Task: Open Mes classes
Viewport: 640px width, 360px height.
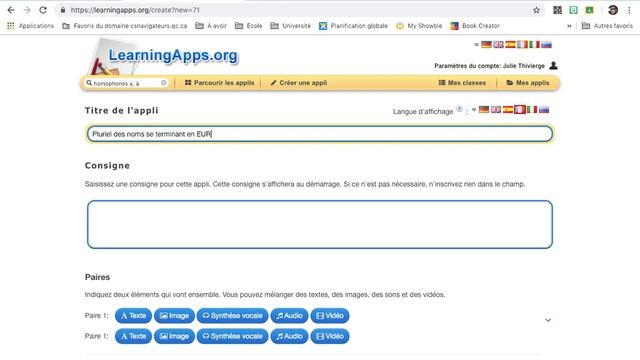Action: pos(462,83)
